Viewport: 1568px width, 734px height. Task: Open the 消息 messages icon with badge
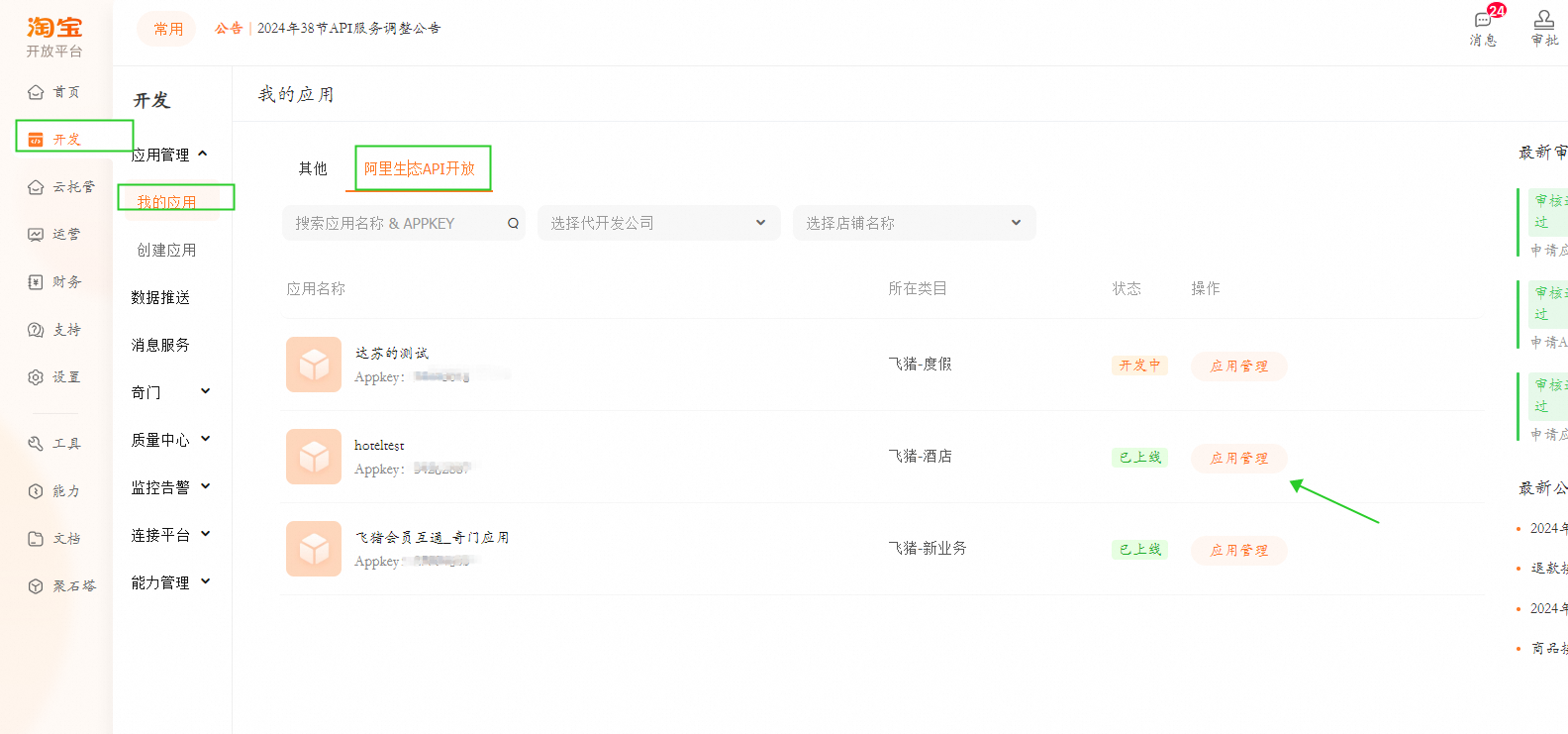pyautogui.click(x=1483, y=20)
